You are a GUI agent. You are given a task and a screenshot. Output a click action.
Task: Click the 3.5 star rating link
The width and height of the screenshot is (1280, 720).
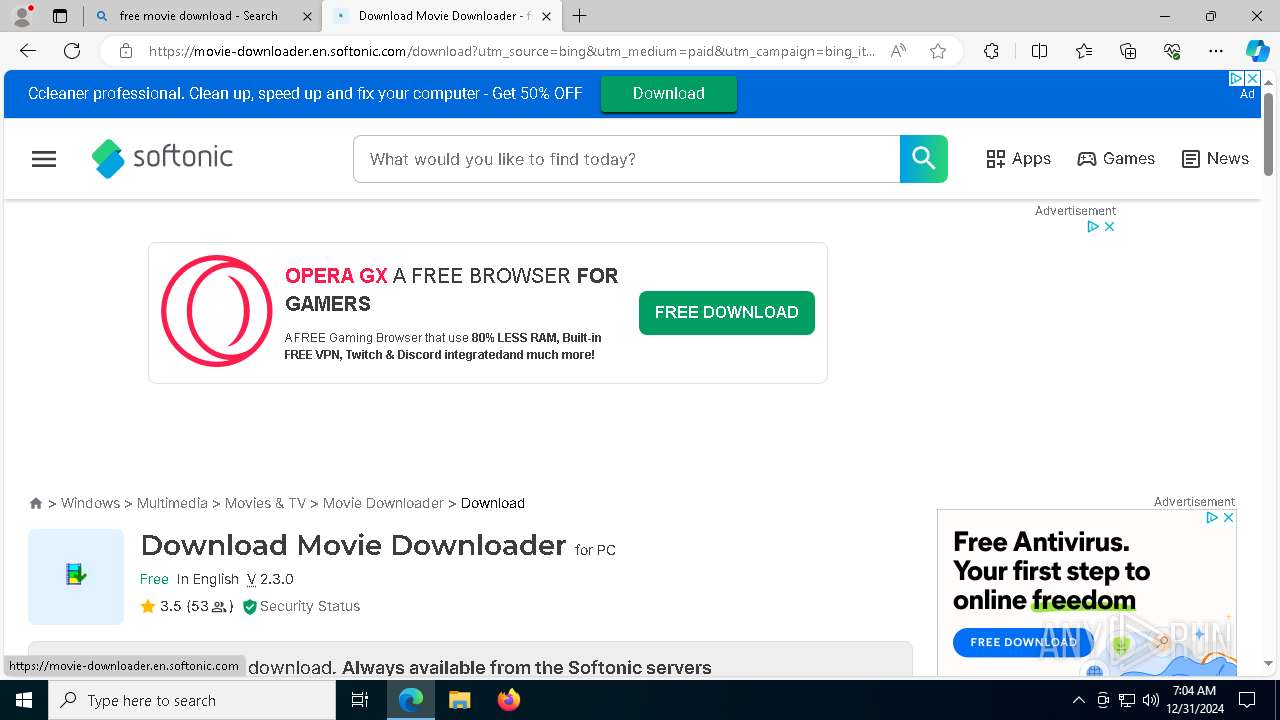pyautogui.click(x=187, y=606)
